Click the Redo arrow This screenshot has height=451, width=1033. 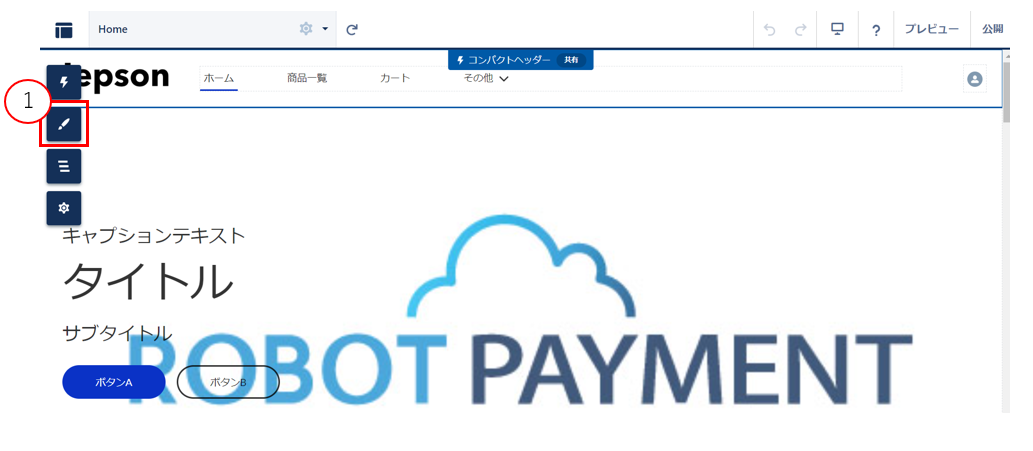[x=800, y=30]
